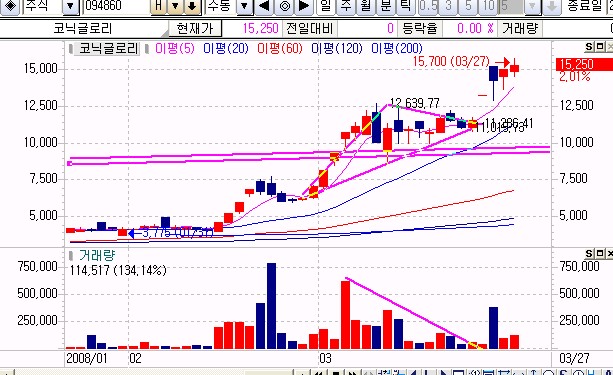Open the 주식 market type dropdown arrow

pos(70,6)
